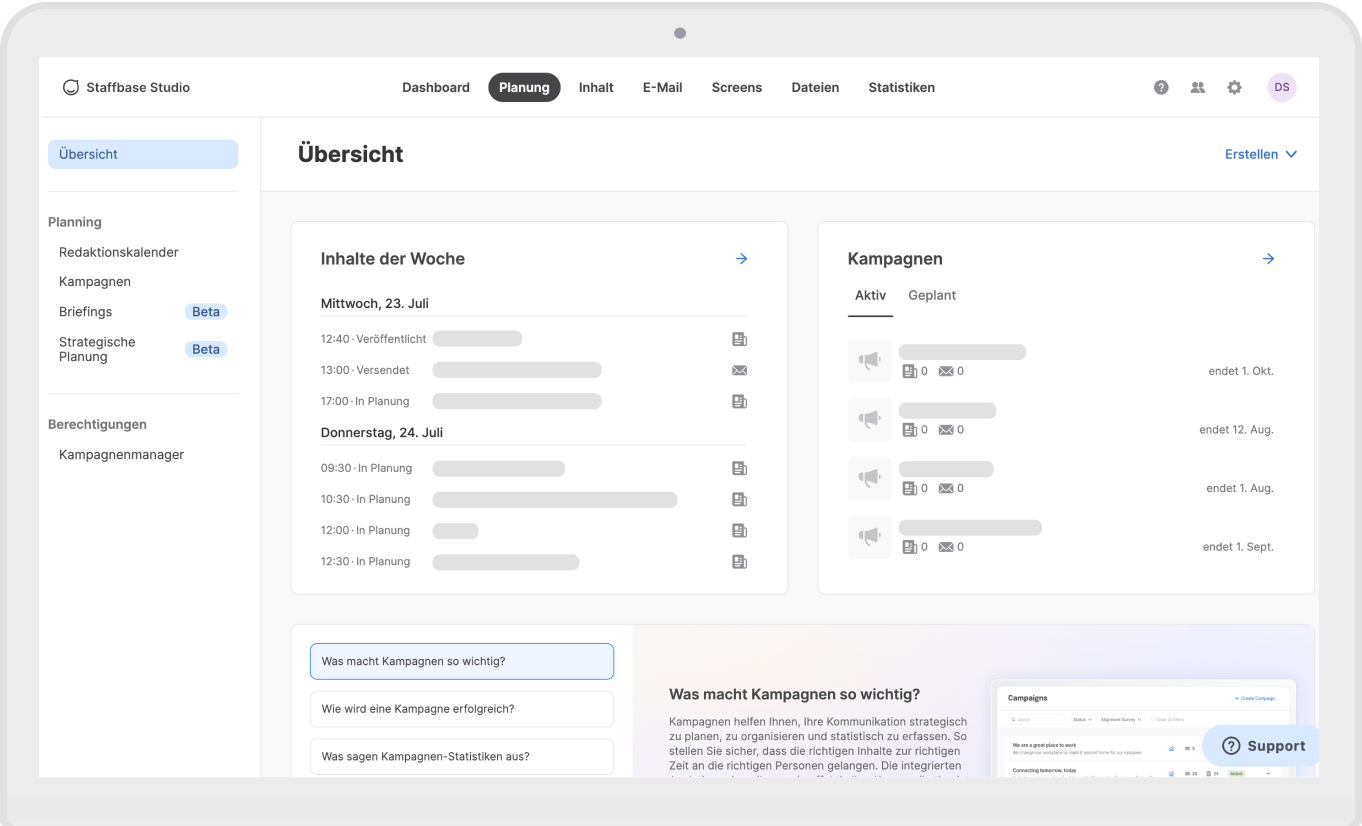Click megaphone icon of campaign ending 1. Okt.
Image resolution: width=1362 pixels, height=826 pixels.
point(869,361)
